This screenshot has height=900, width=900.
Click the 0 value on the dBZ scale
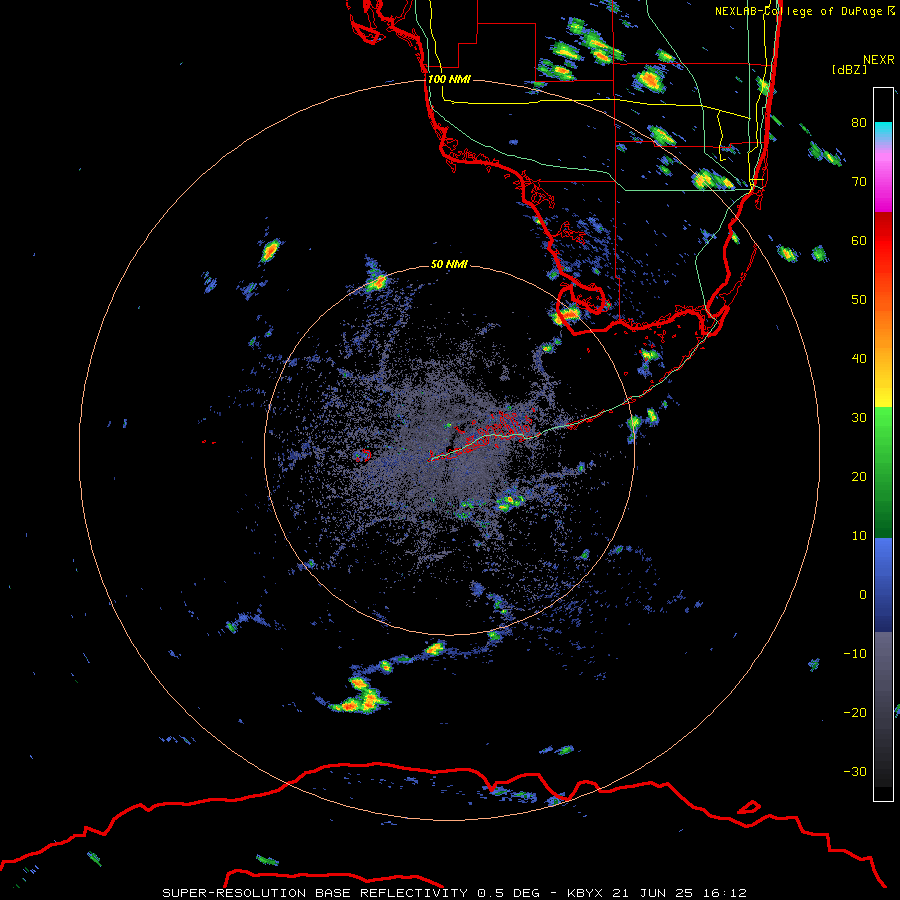pos(863,595)
